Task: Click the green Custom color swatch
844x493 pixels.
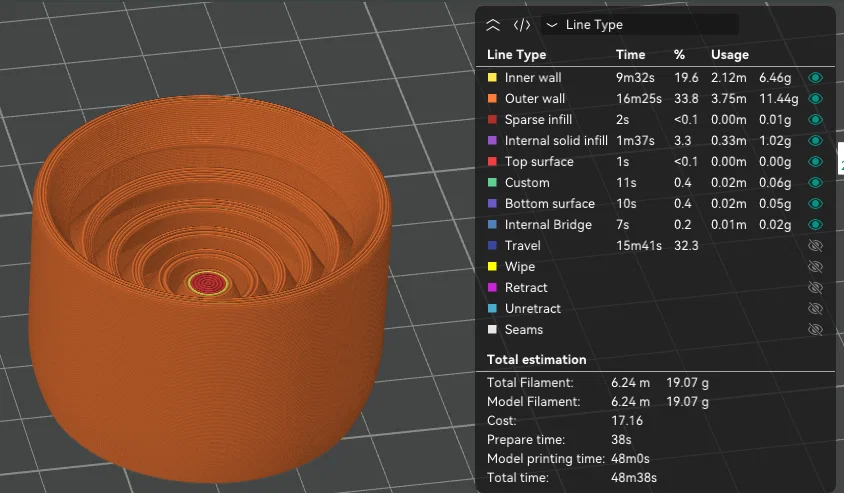Action: [x=492, y=182]
